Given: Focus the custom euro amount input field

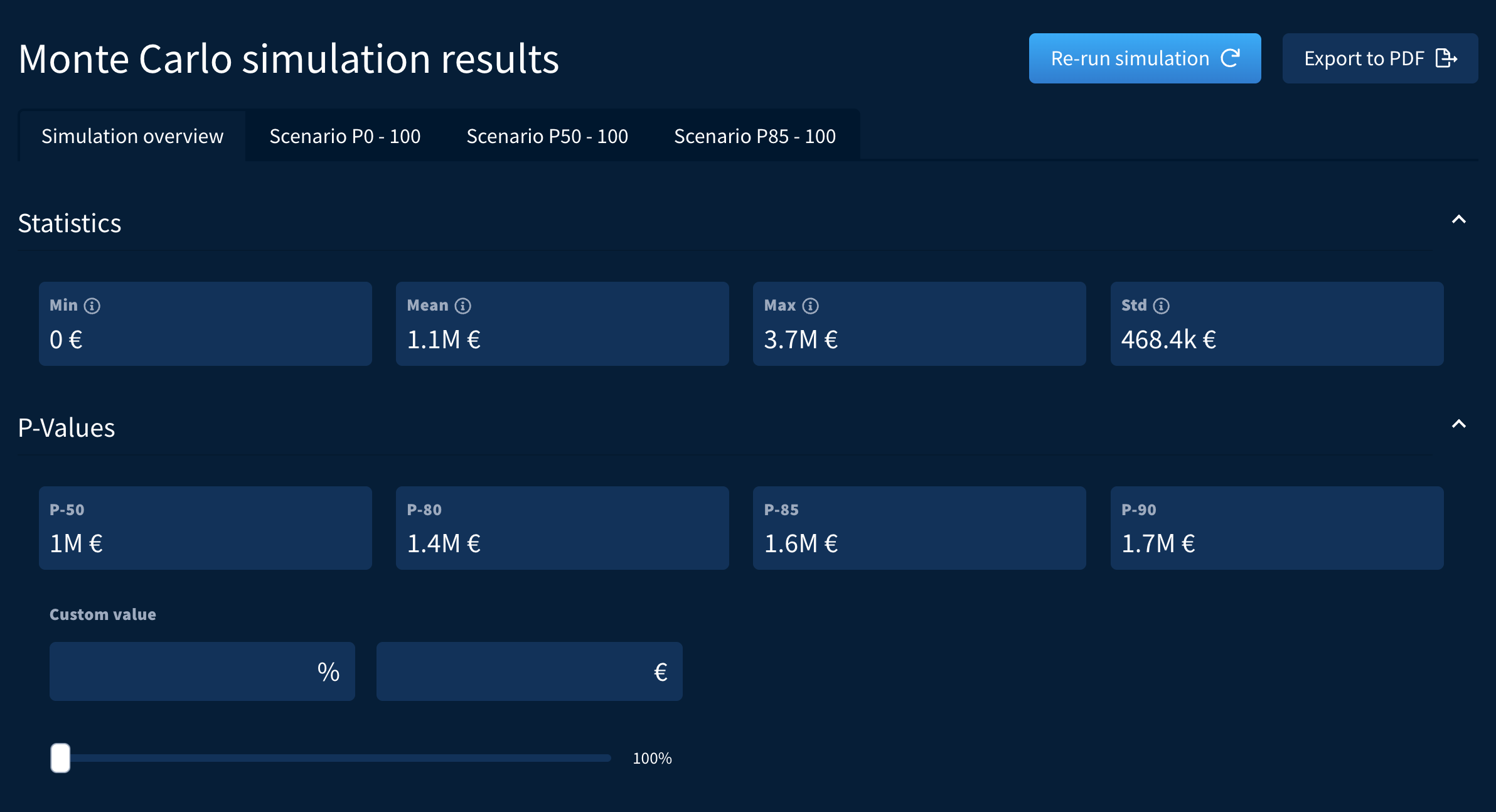Looking at the screenshot, I should 511,671.
